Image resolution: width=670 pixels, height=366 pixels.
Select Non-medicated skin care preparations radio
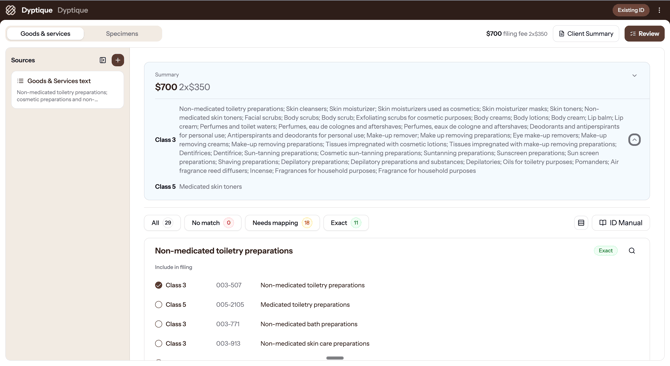click(x=159, y=343)
